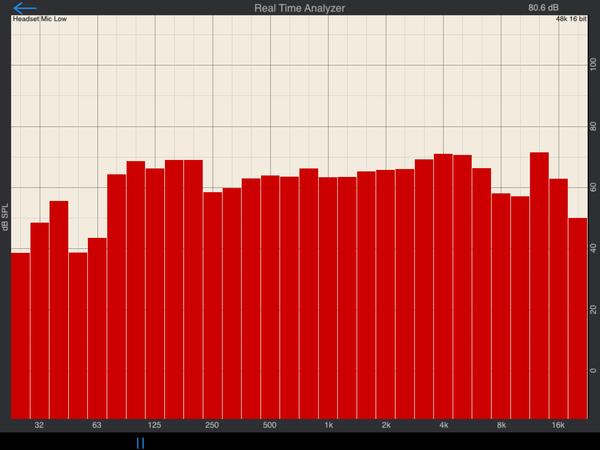Pause the analyzer with the pause button

point(140,443)
